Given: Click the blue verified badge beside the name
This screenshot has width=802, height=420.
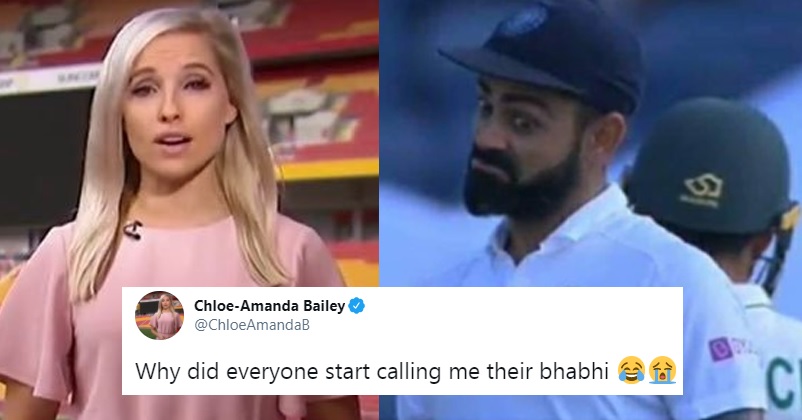Looking at the screenshot, I should (x=357, y=306).
